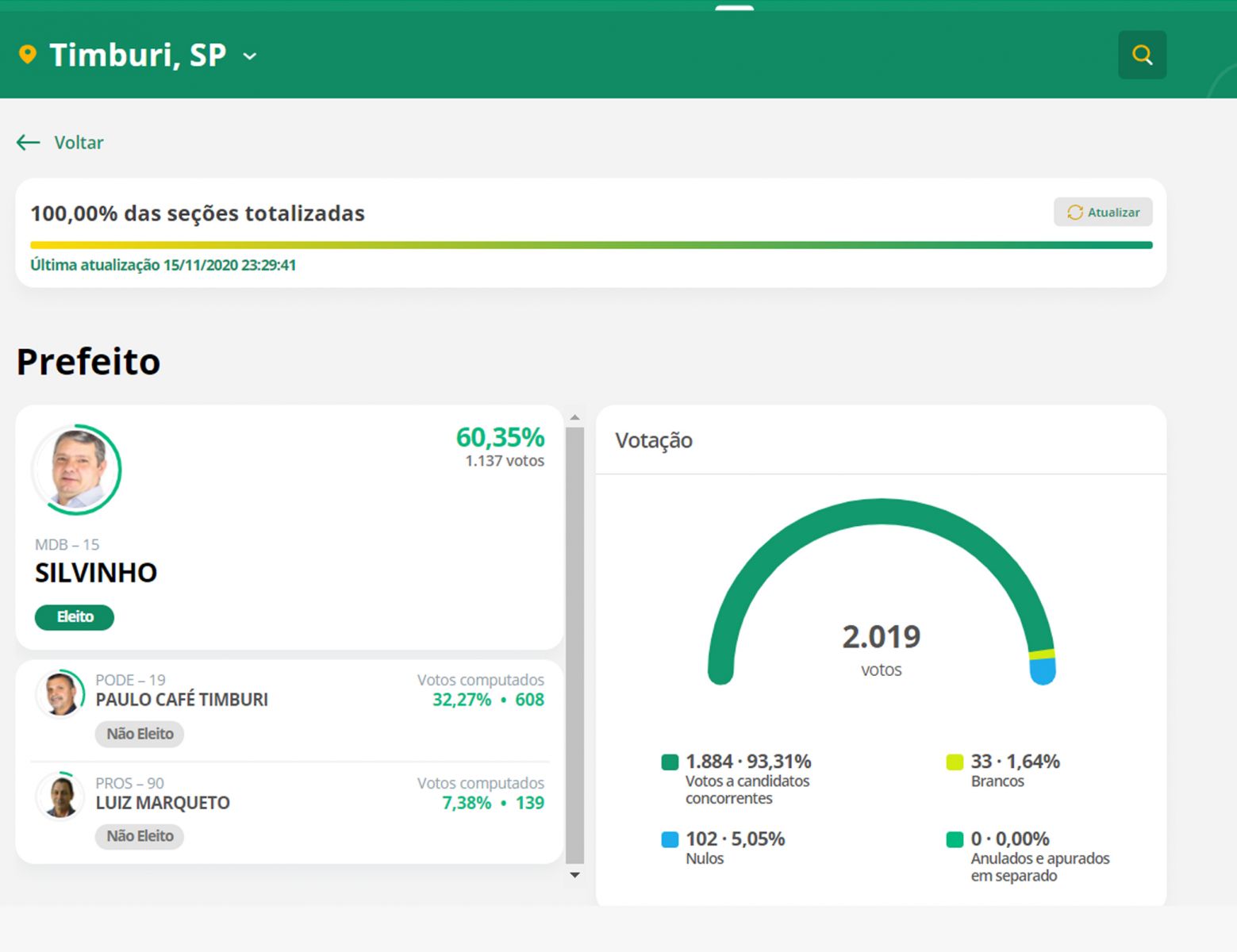The image size is (1237, 952).
Task: Click the Não Eleito badge for Luiz Marqueto
Action: click(x=140, y=836)
